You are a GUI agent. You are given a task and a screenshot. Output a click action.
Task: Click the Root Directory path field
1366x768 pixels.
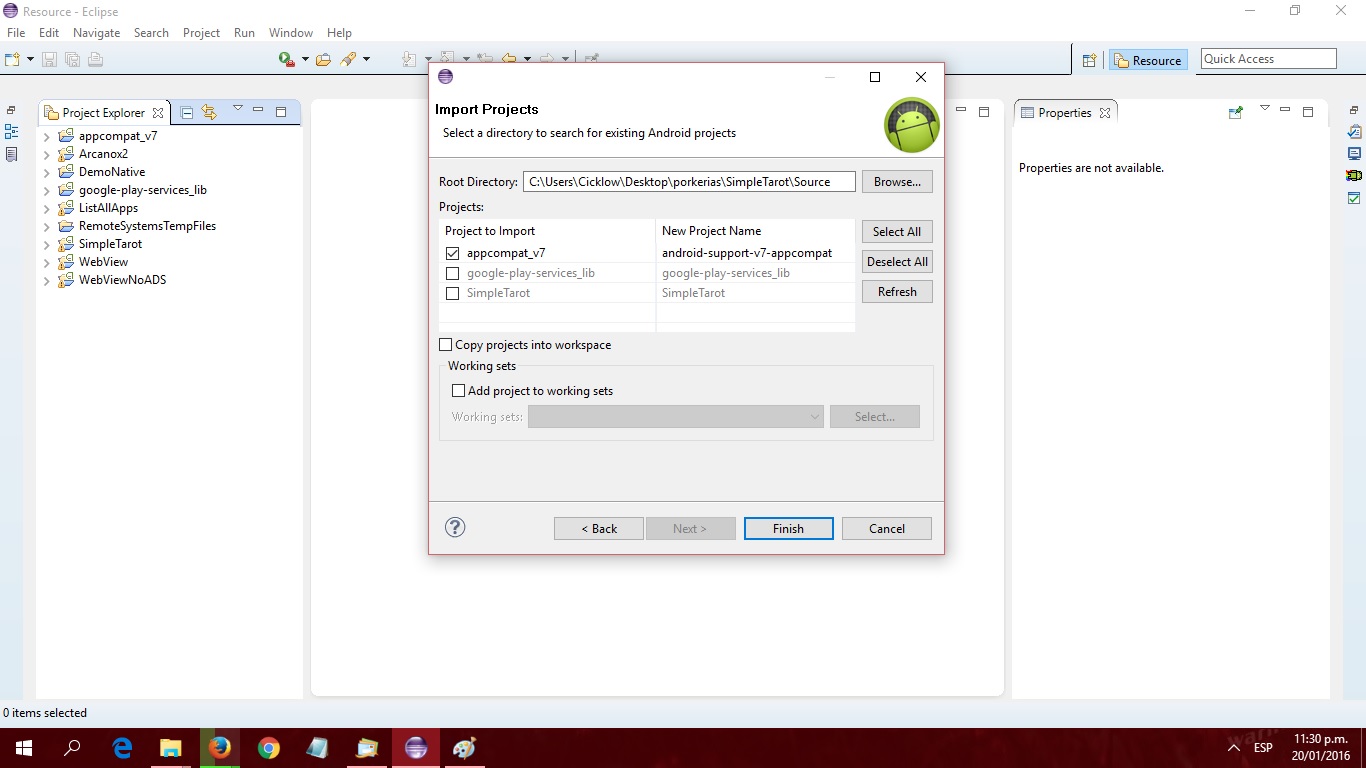coord(689,182)
